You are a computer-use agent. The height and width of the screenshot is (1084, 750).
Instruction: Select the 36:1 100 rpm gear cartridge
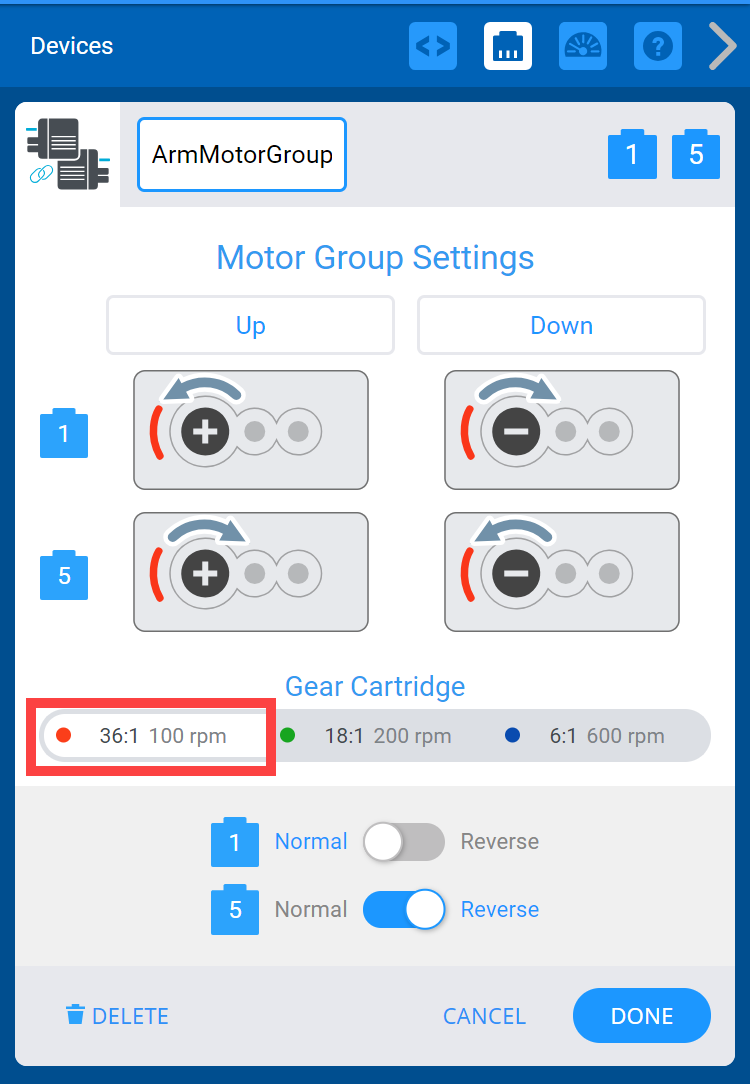tap(152, 737)
